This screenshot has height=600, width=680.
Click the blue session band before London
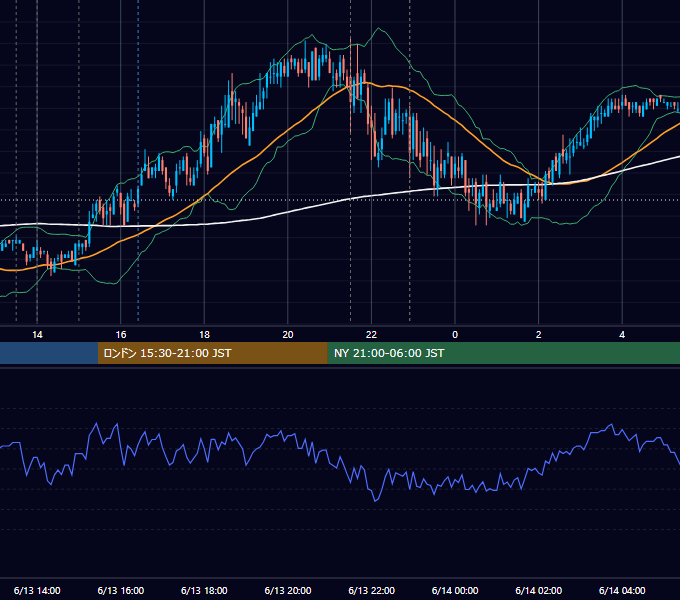pos(49,353)
